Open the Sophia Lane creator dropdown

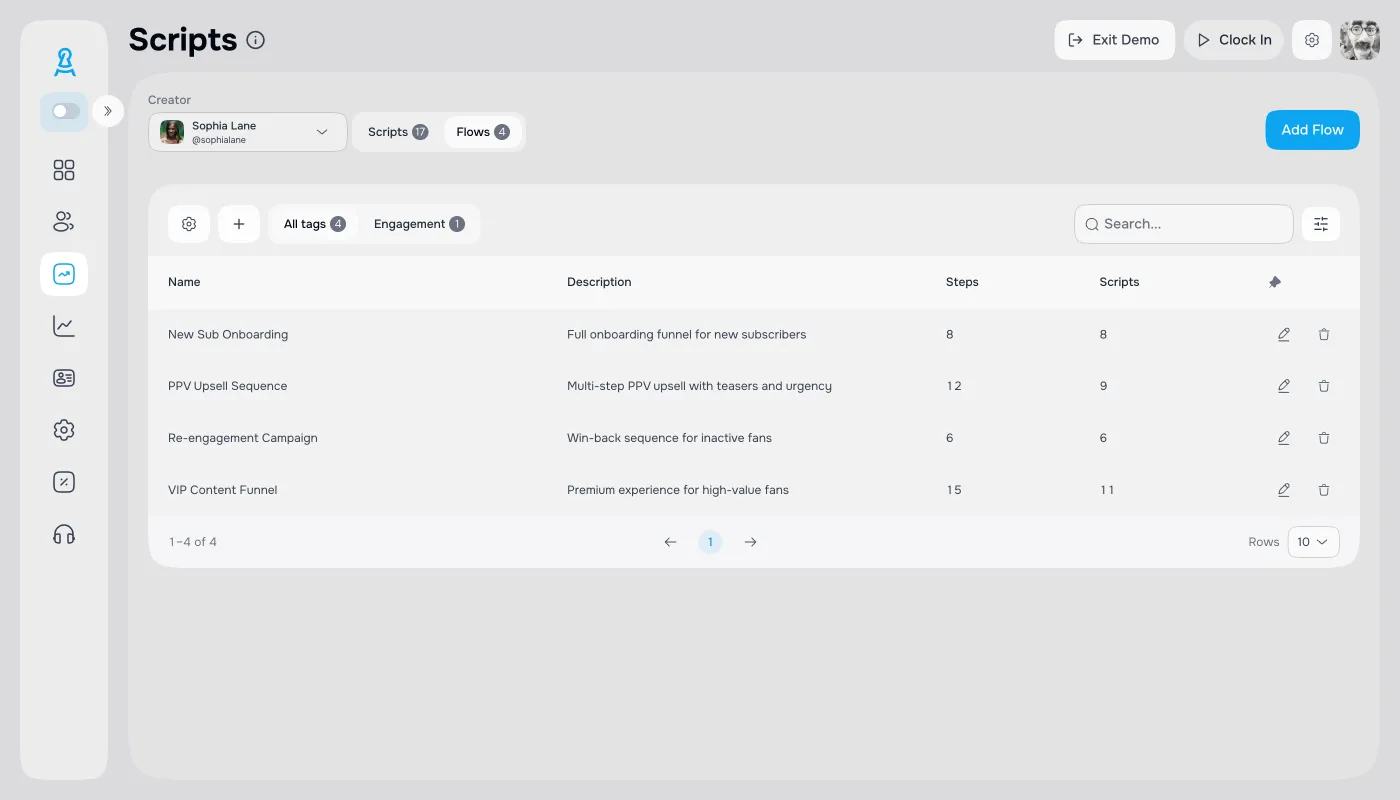pyautogui.click(x=247, y=132)
